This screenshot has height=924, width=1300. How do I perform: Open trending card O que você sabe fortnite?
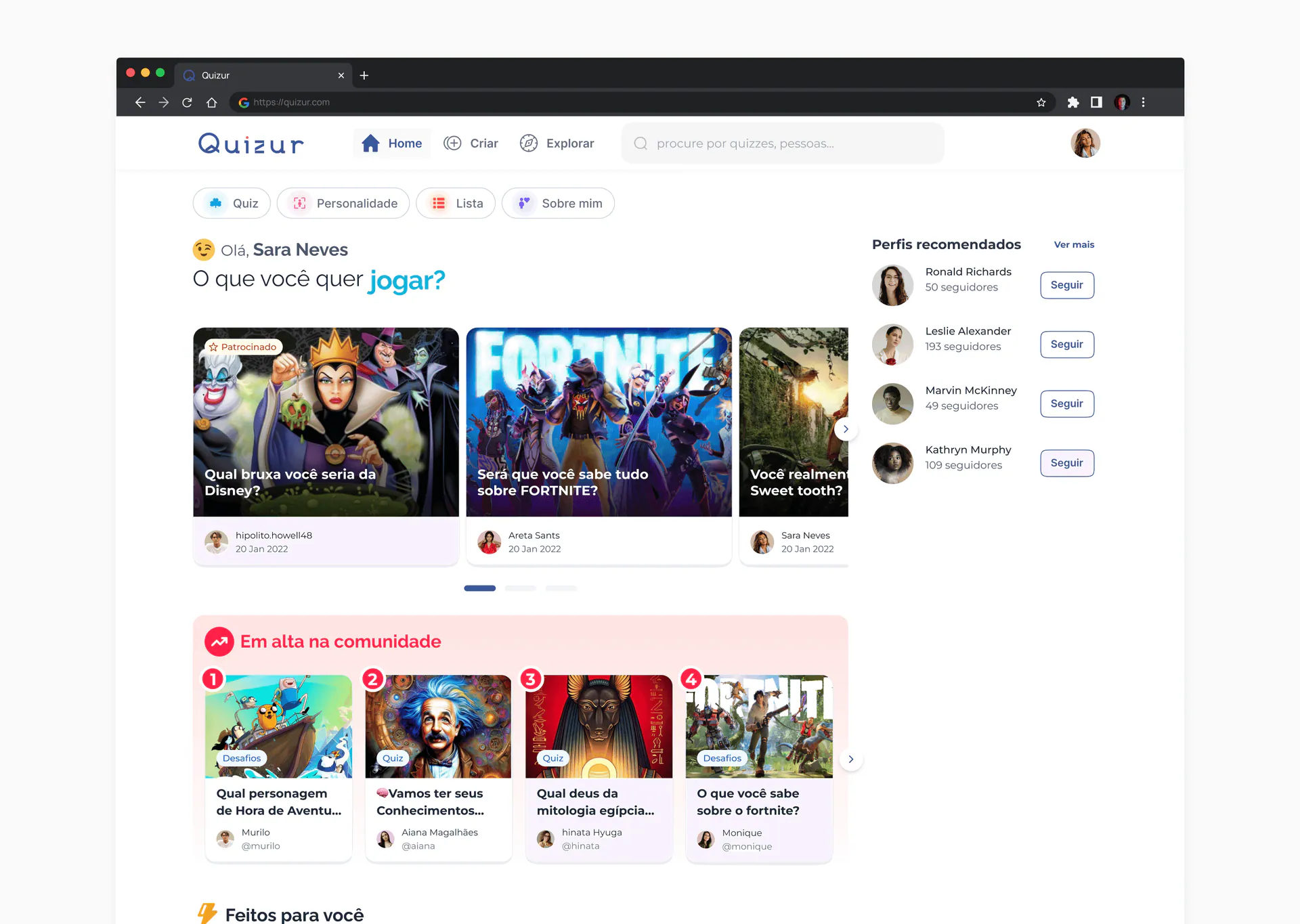[x=759, y=768]
